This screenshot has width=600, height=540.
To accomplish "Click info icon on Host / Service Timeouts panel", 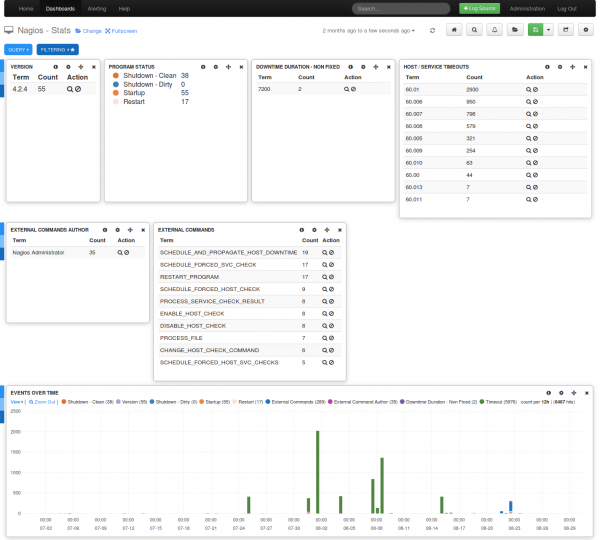I will 548,67.
